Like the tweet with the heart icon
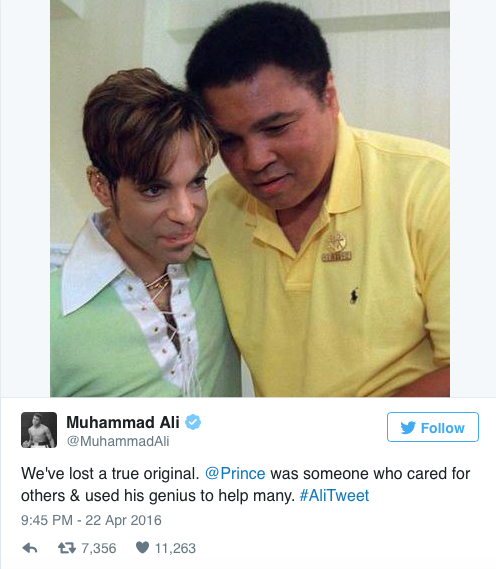This screenshot has width=496, height=569. (x=142, y=548)
